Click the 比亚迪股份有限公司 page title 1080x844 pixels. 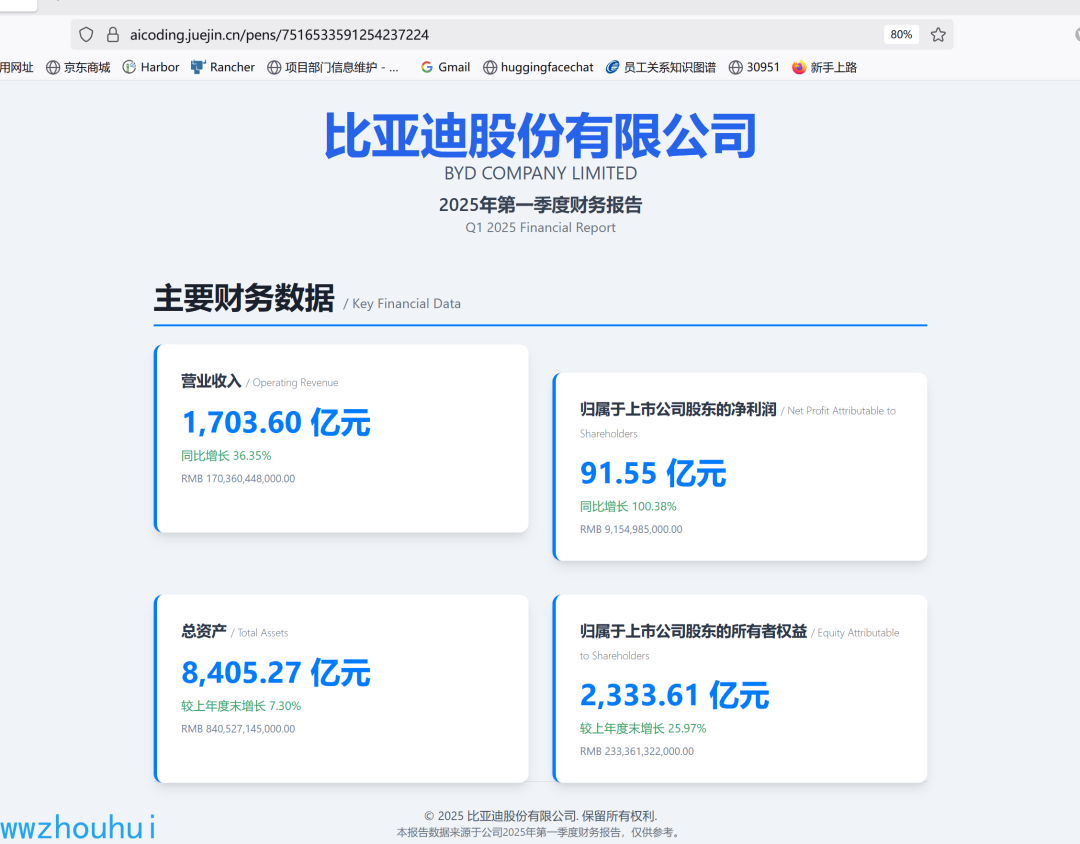[540, 135]
